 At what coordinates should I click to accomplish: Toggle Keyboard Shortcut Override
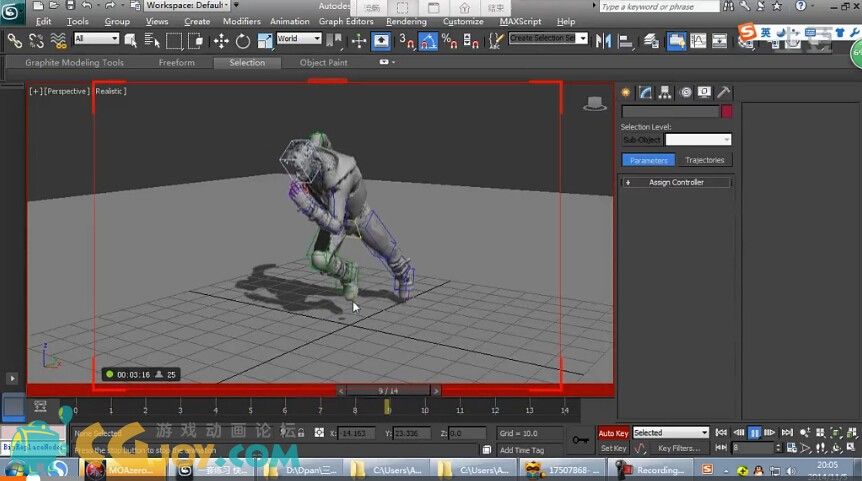coord(380,41)
